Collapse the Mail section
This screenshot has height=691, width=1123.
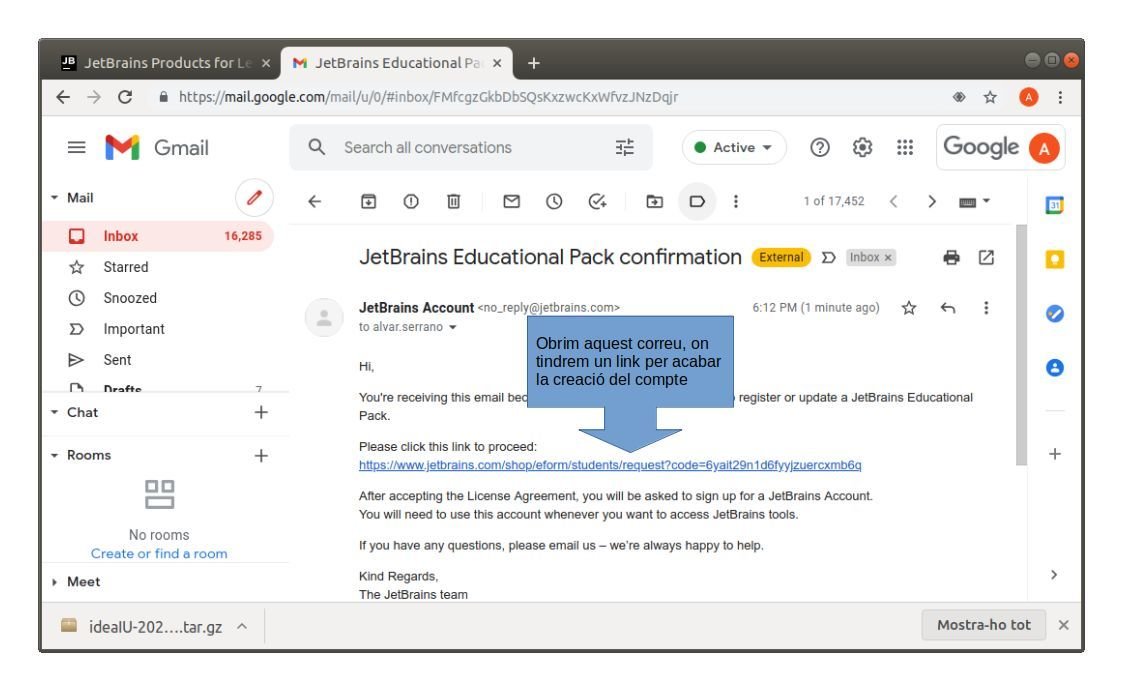tap(54, 198)
